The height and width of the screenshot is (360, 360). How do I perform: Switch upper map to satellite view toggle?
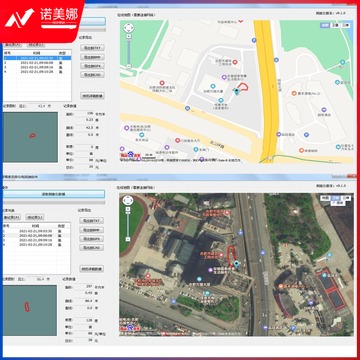click(336, 25)
